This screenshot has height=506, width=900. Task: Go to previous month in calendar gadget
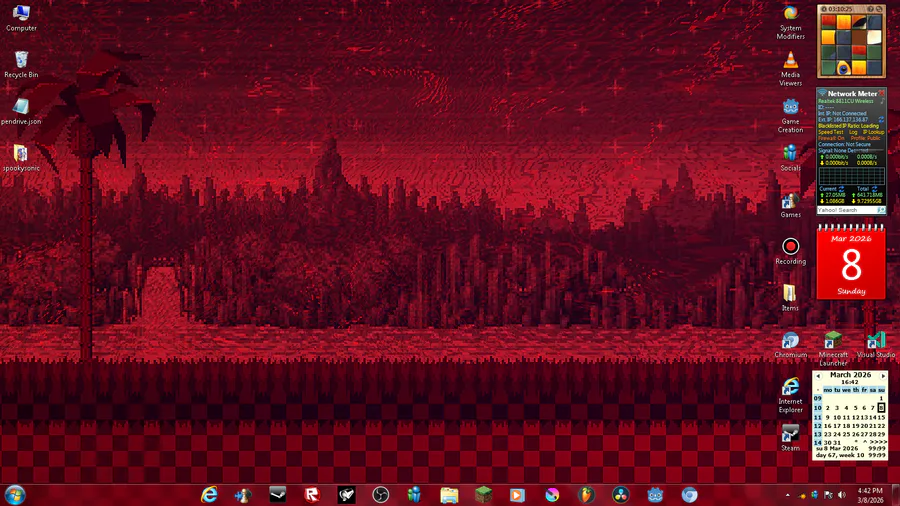tap(818, 376)
